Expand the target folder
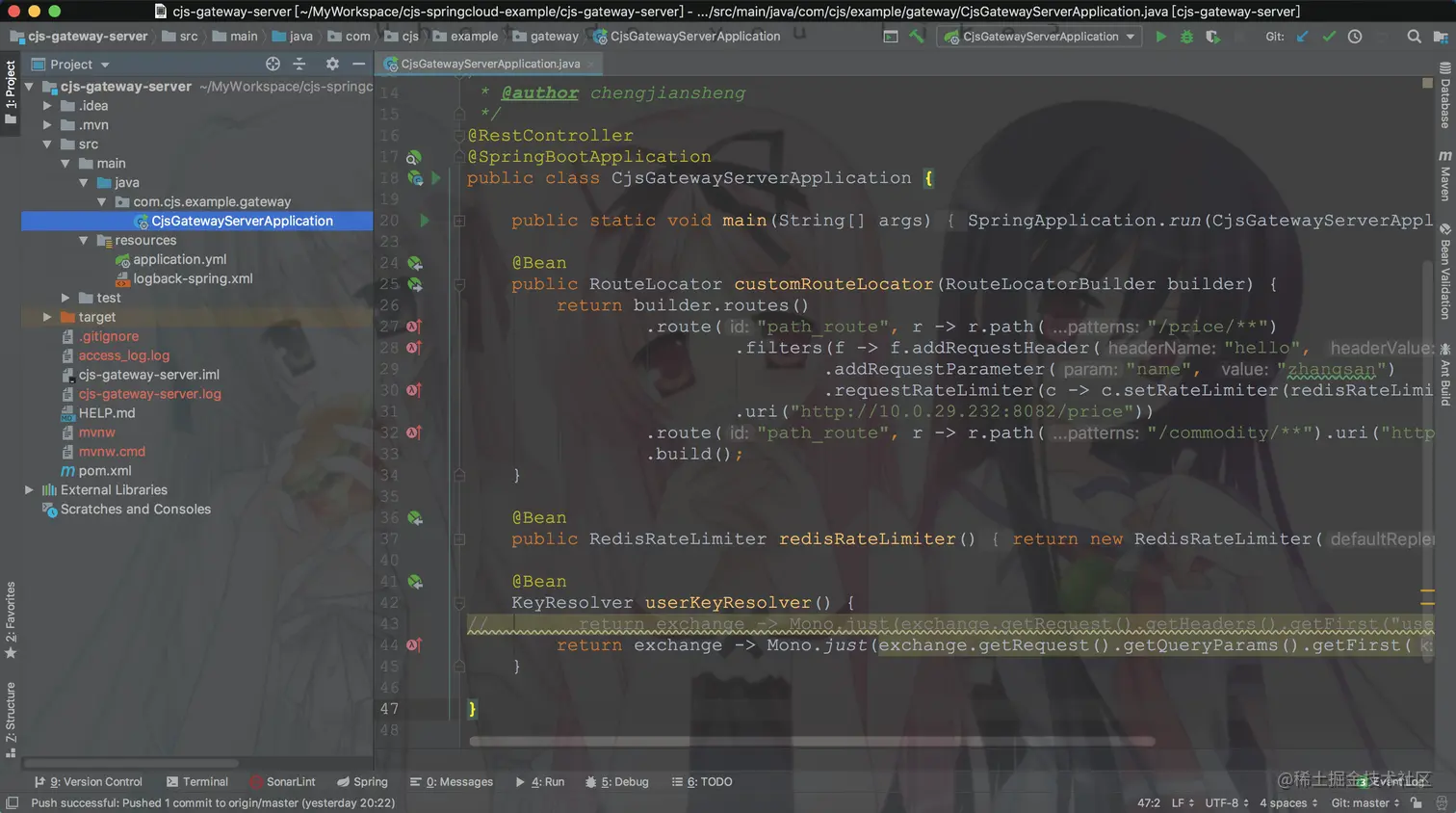Screen dimensions: 1456x813 [x=47, y=317]
